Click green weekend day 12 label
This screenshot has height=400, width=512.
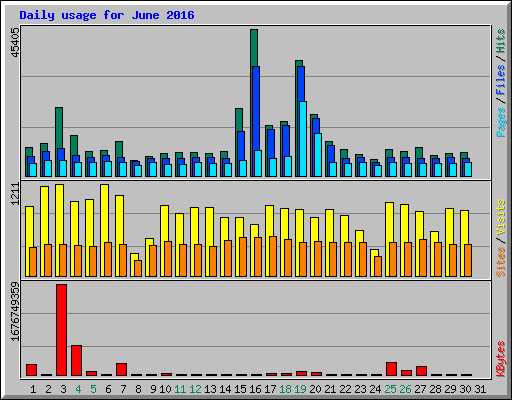pyautogui.click(x=195, y=389)
